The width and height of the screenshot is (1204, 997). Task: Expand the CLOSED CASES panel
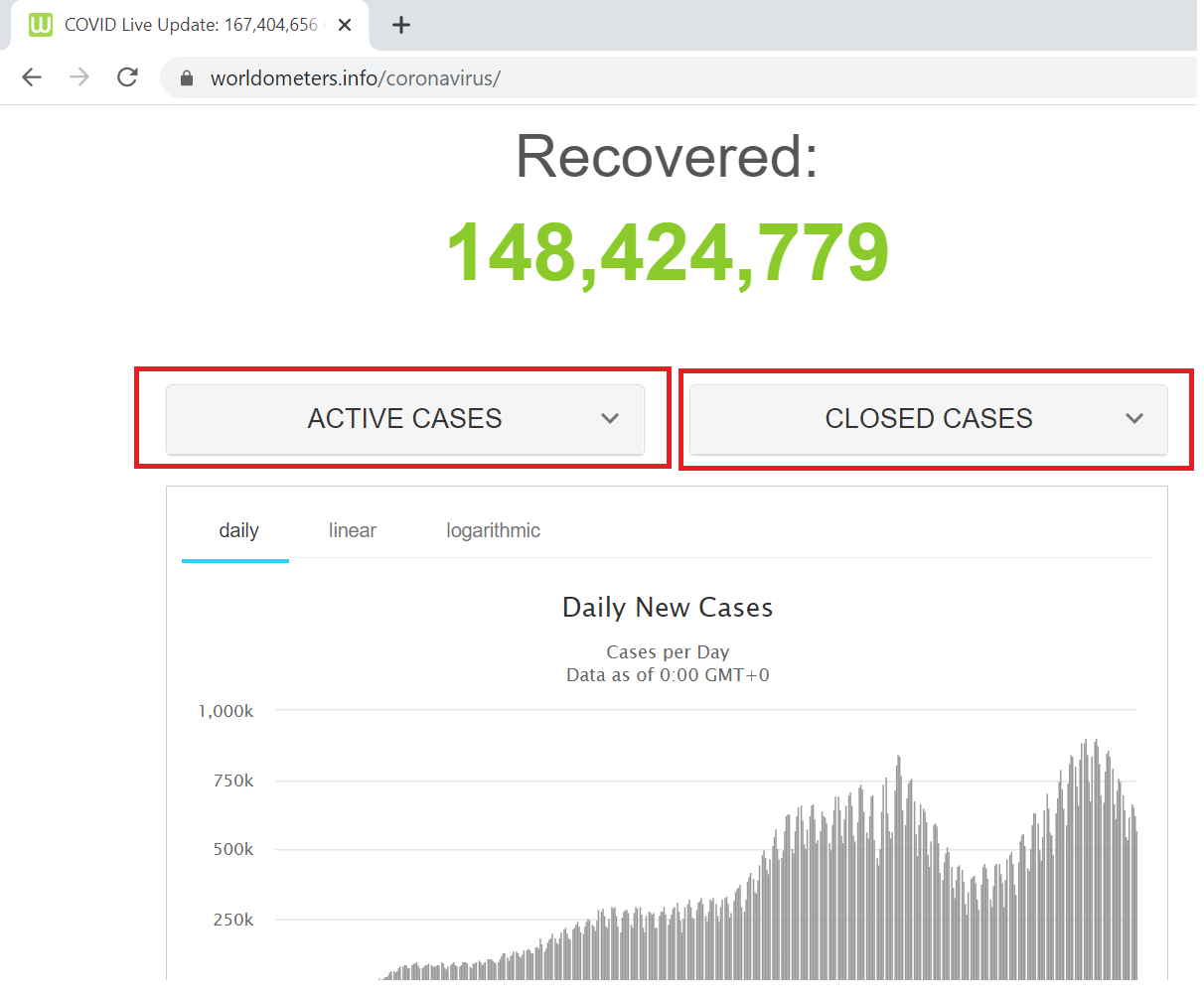tap(929, 420)
